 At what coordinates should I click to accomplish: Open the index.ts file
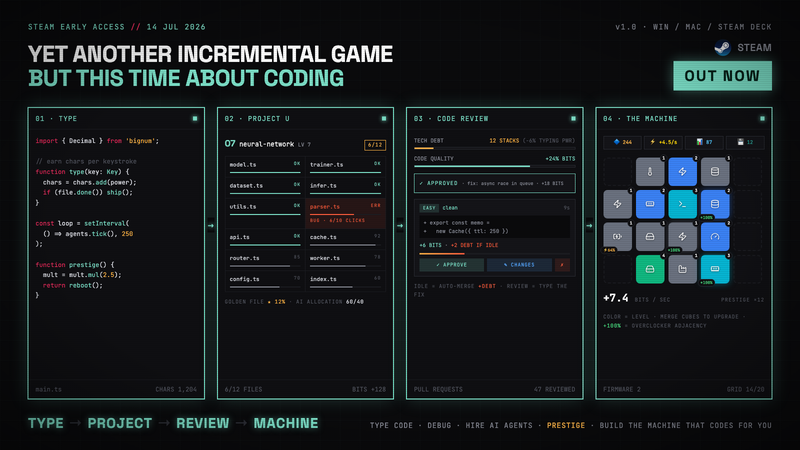pyautogui.click(x=345, y=281)
